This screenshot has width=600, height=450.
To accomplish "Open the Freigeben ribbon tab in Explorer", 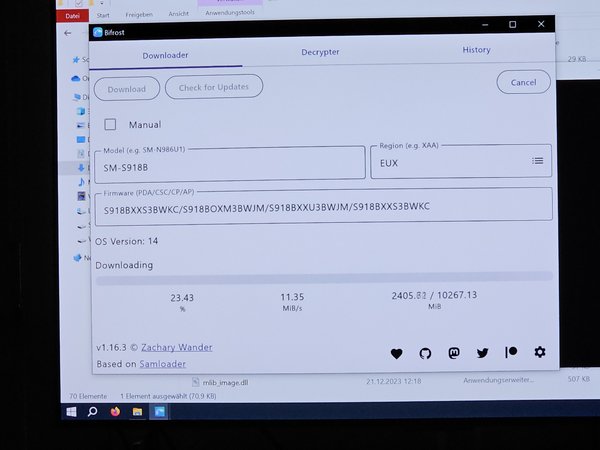I will [139, 15].
